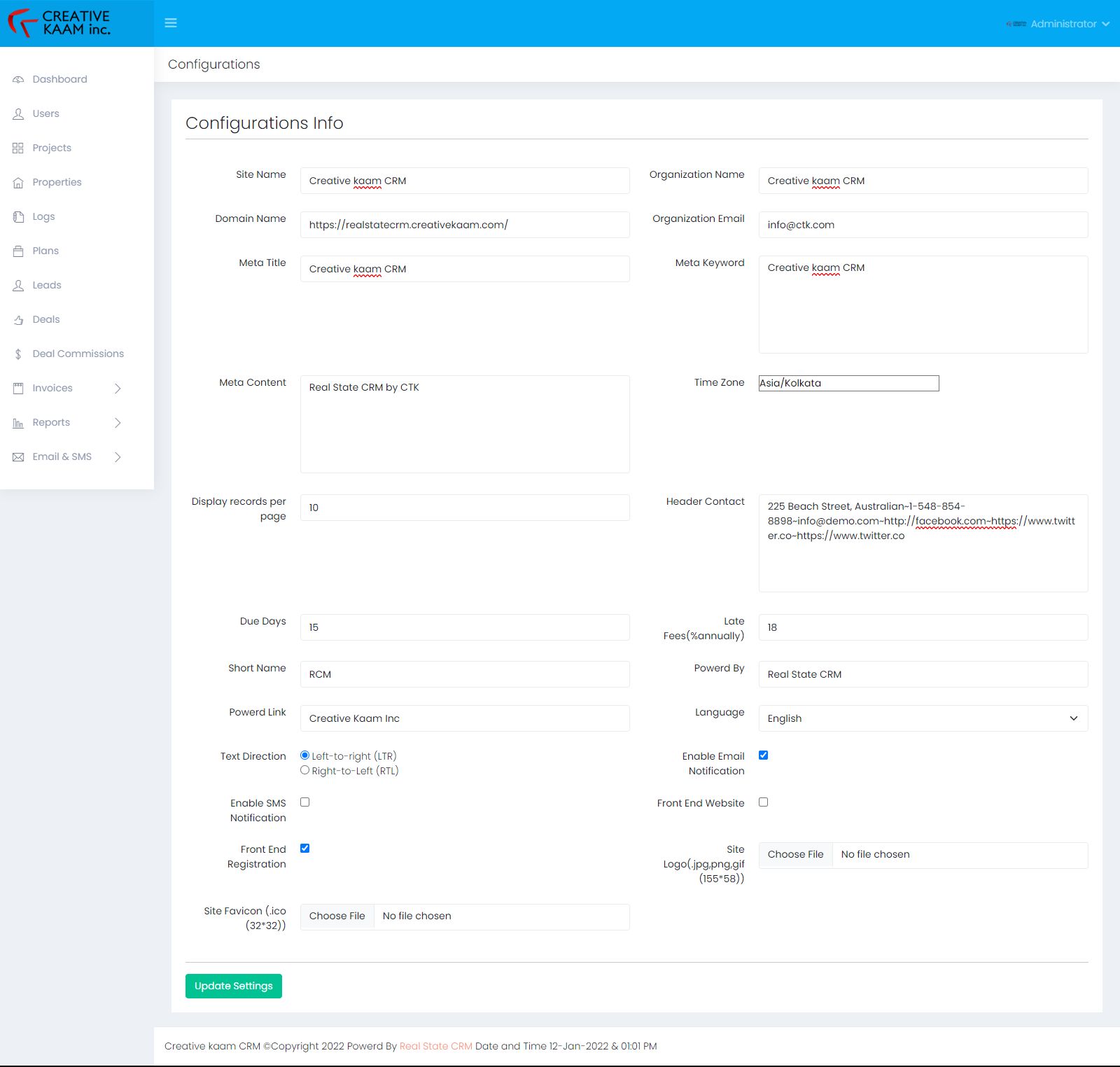
Task: Expand the Email & SMS submenu chevron
Action: (118, 457)
